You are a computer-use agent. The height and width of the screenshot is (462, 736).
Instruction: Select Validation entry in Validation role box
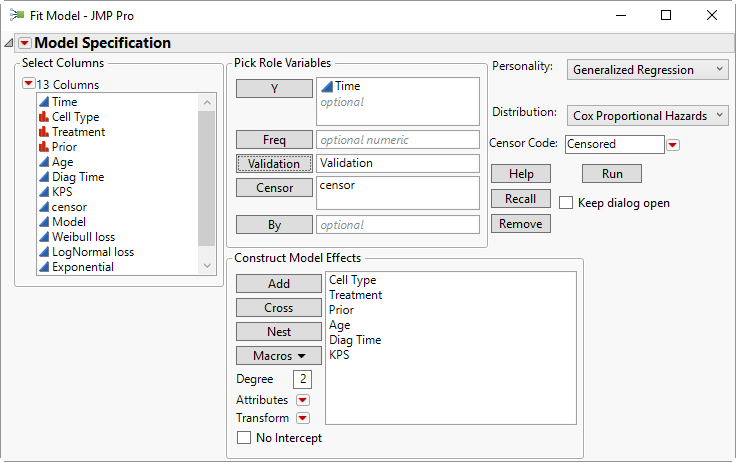point(346,163)
